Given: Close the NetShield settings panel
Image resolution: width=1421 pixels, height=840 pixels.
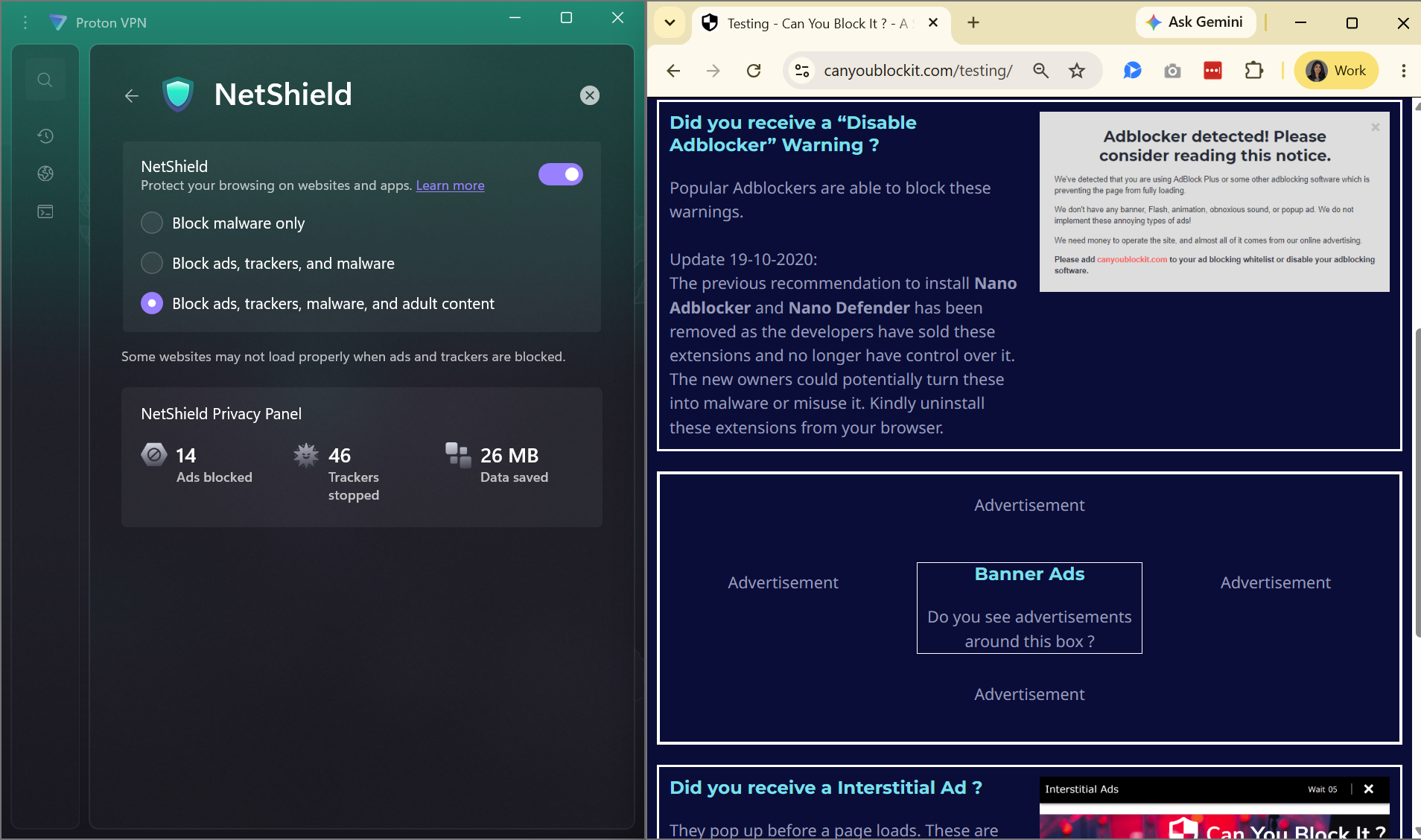Looking at the screenshot, I should 590,95.
